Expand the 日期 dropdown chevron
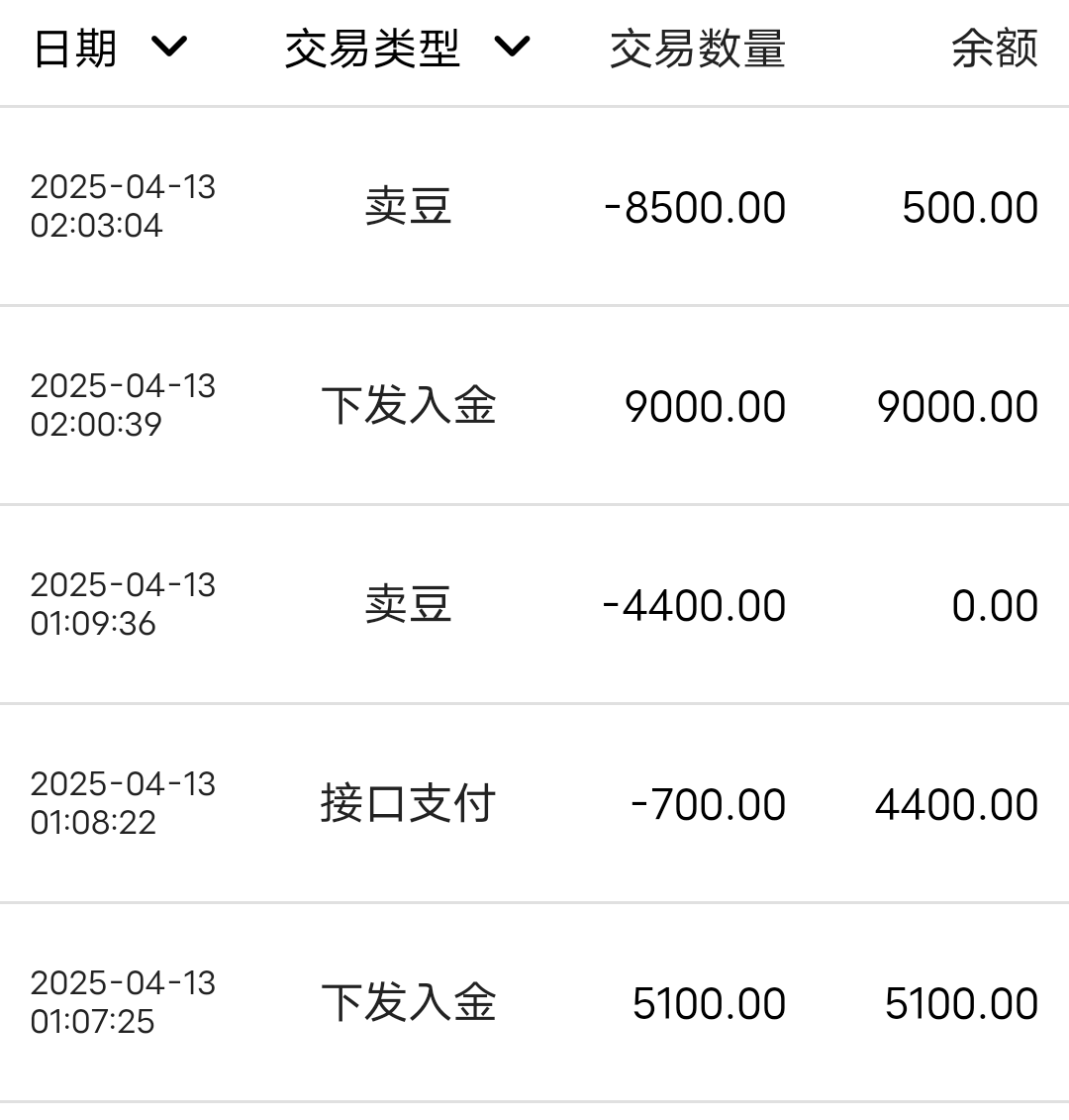 tap(169, 47)
